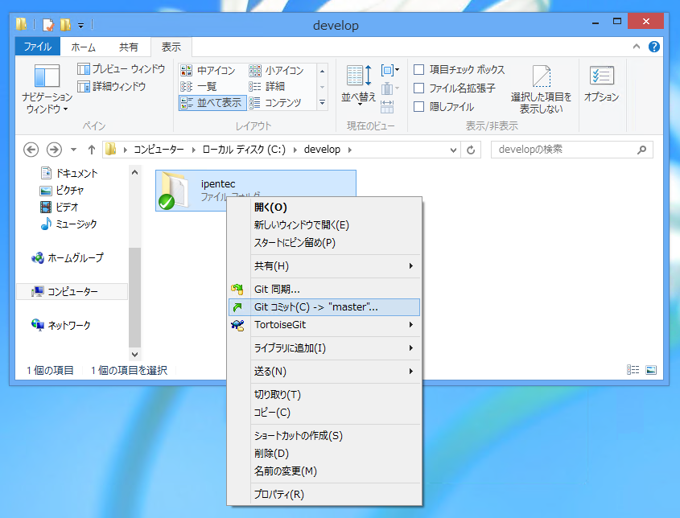Enable 隠しファイル checkbox
Screen dimensions: 680x518
419,106
